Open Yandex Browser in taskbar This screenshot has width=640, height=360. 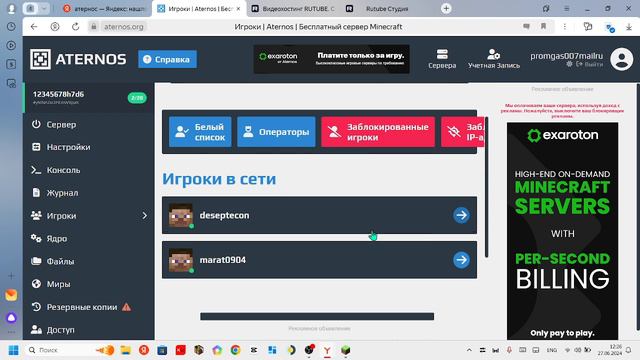tap(327, 350)
